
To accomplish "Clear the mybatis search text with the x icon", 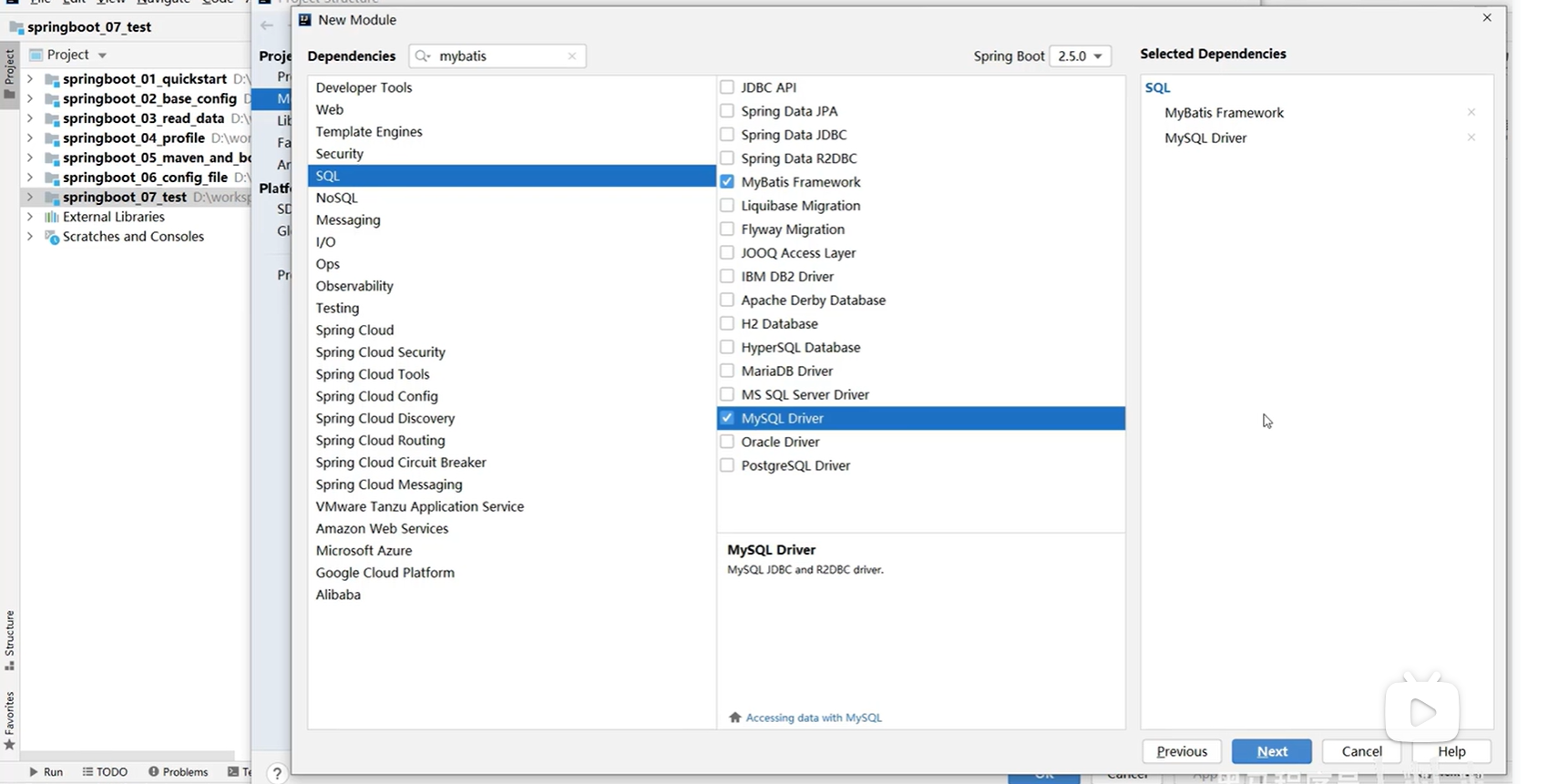I will pos(572,56).
